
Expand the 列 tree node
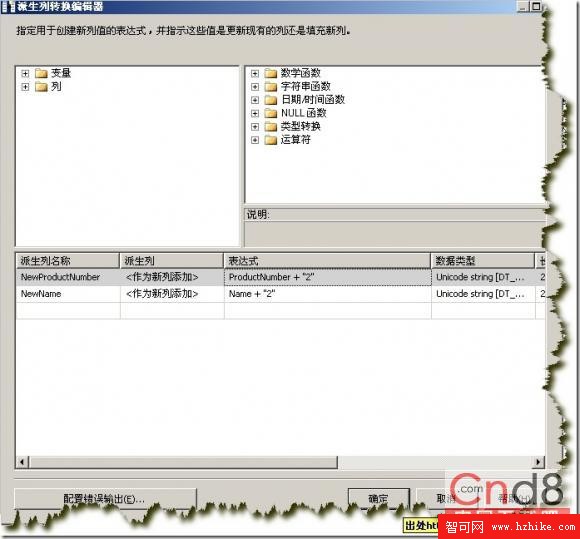[x=25, y=87]
